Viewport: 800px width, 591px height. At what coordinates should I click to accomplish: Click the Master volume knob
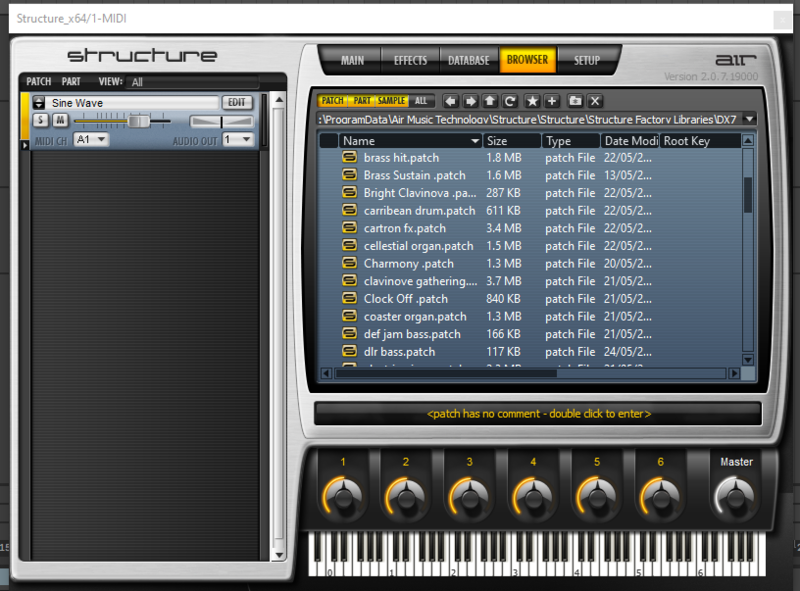735,496
